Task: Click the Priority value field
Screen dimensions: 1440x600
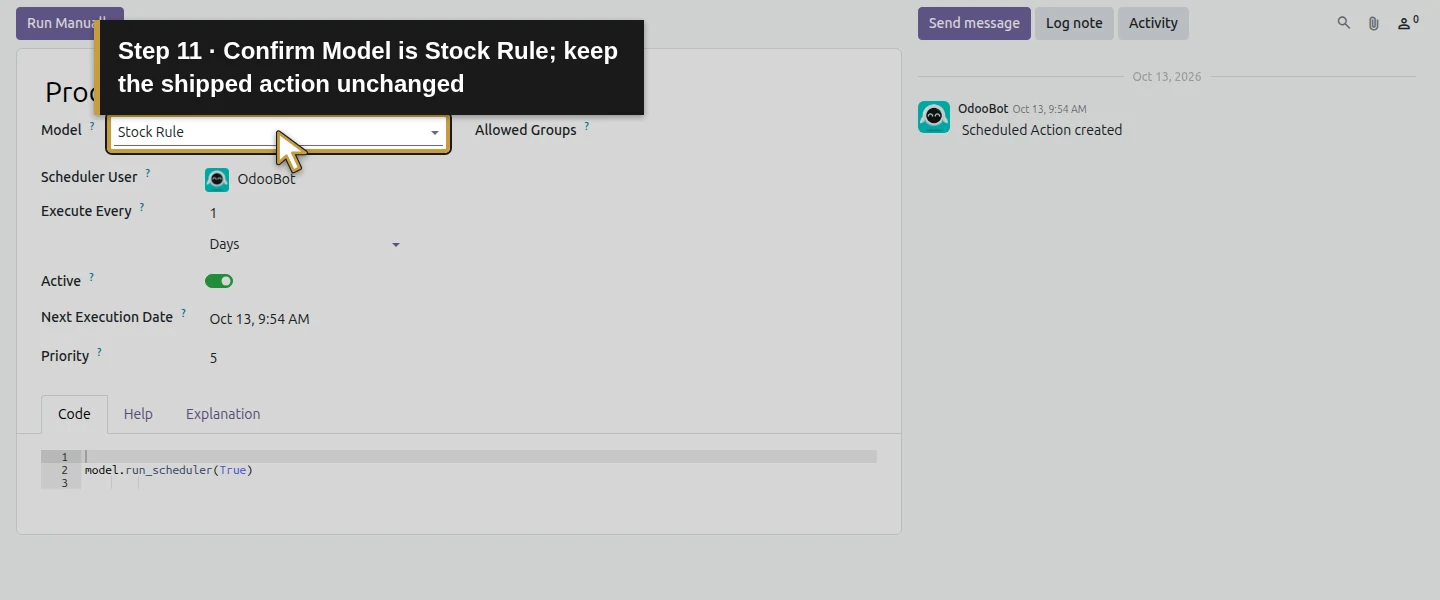Action: tap(305, 357)
